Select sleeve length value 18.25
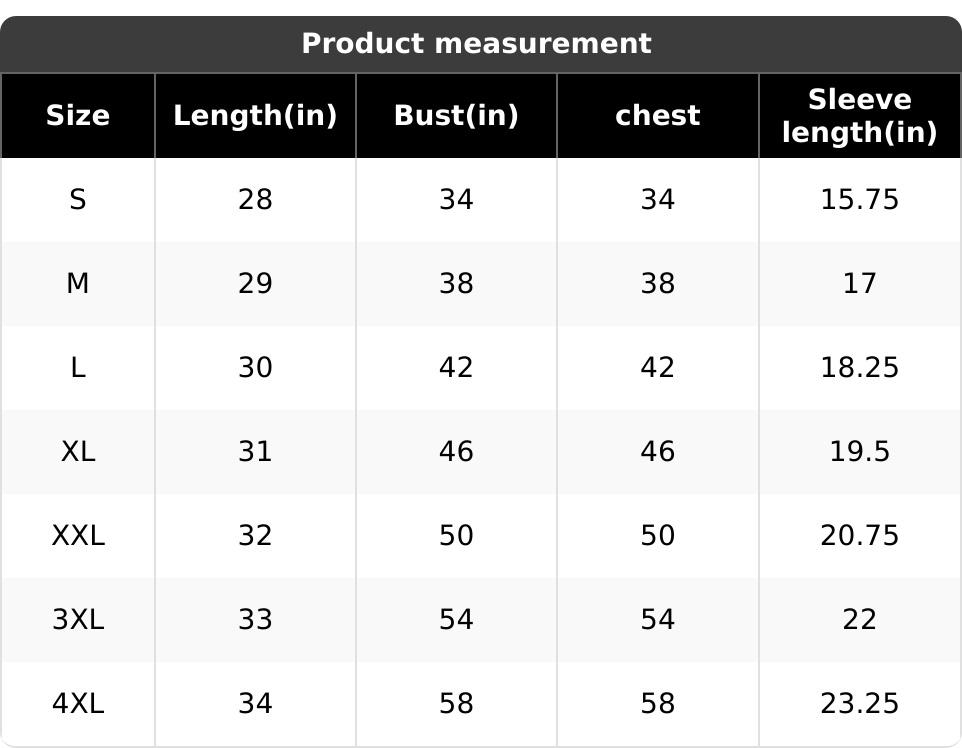 tap(859, 368)
